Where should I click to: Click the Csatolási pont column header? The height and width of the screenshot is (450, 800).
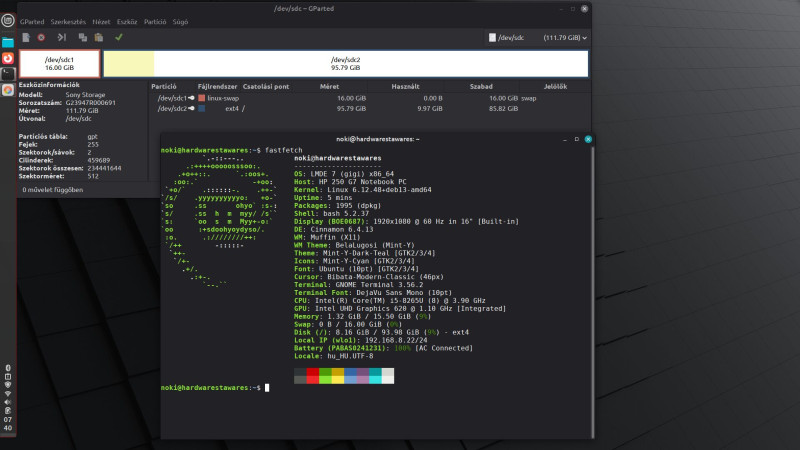point(266,87)
